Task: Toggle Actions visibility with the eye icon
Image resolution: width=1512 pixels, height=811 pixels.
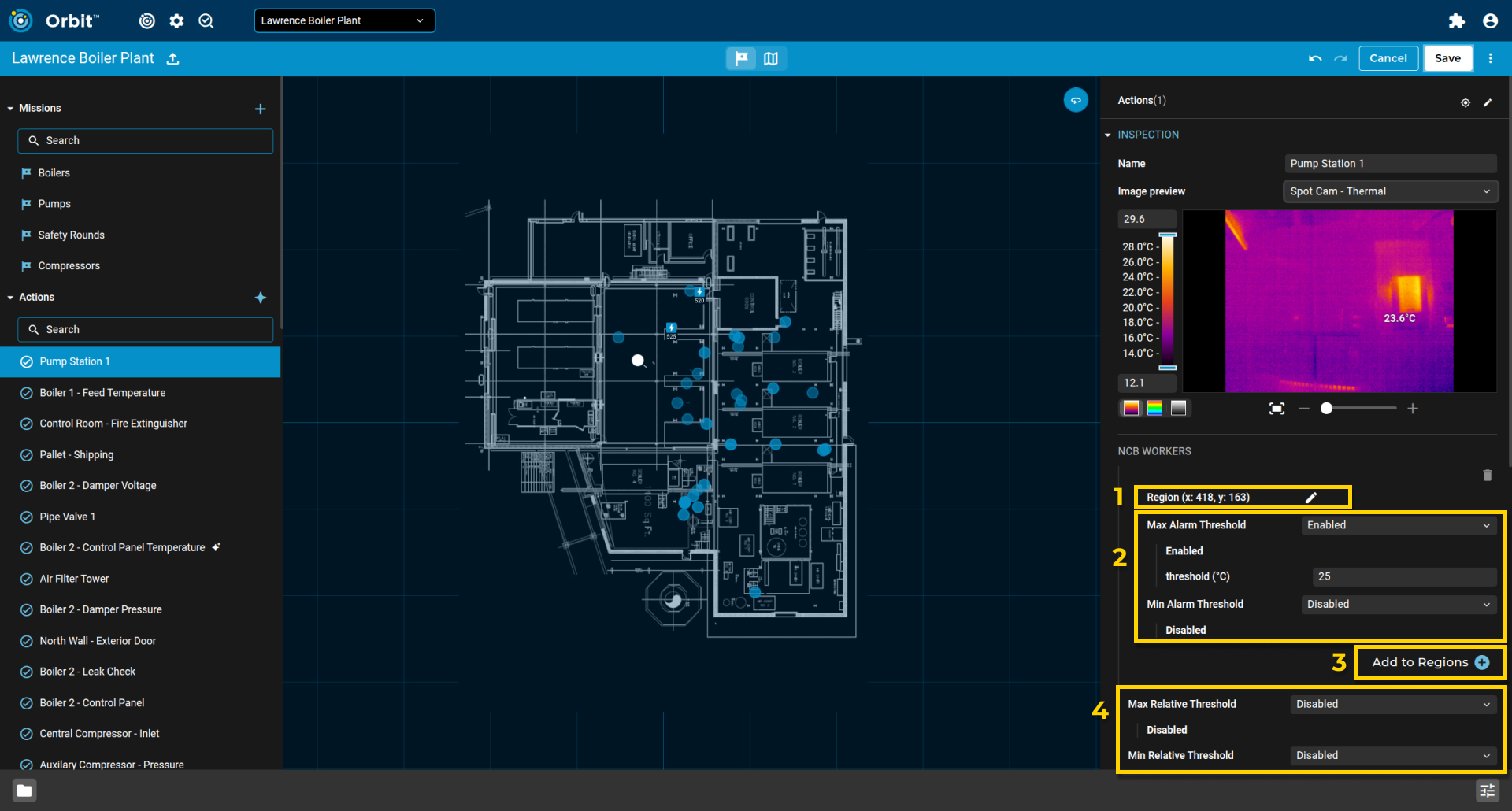Action: point(1465,102)
